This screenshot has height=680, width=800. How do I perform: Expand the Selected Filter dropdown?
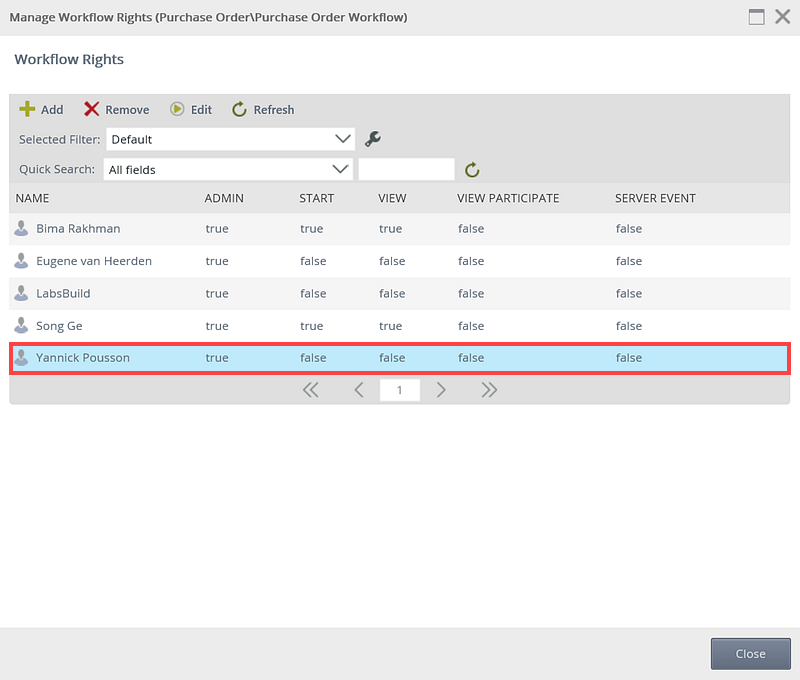343,139
